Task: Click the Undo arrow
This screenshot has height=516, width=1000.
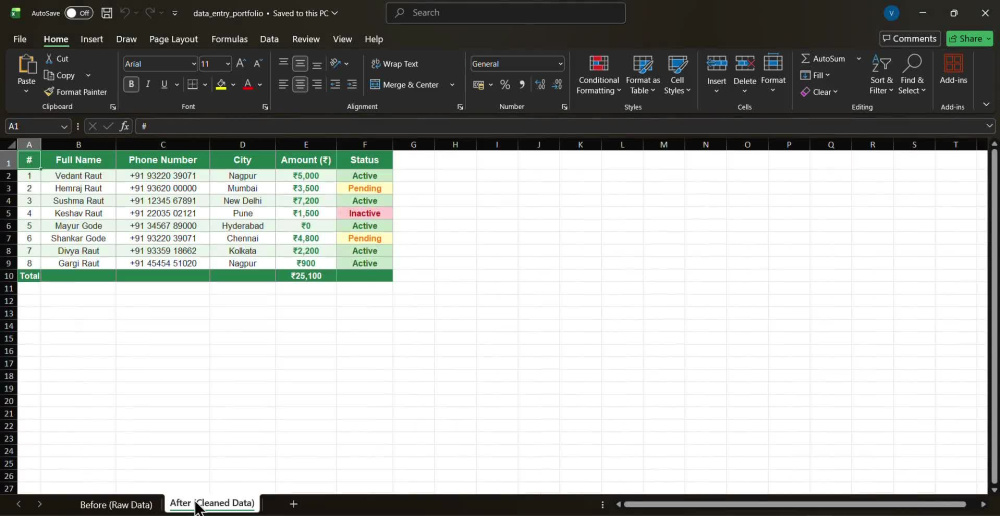Action: [125, 13]
